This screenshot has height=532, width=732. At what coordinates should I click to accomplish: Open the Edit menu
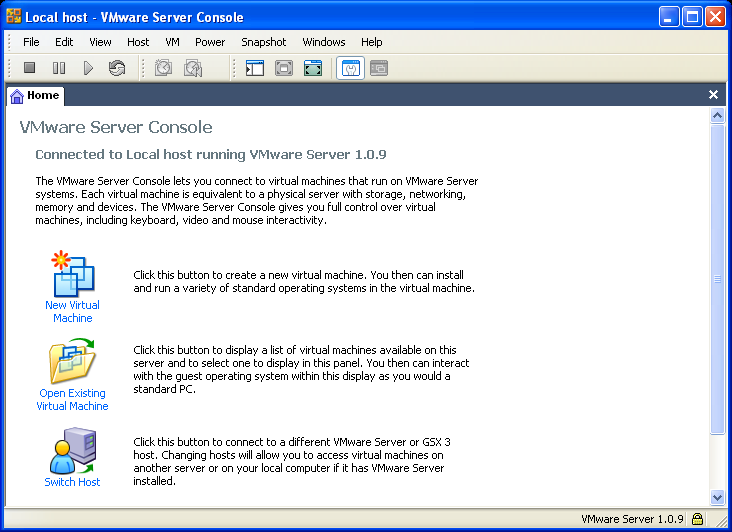click(64, 42)
